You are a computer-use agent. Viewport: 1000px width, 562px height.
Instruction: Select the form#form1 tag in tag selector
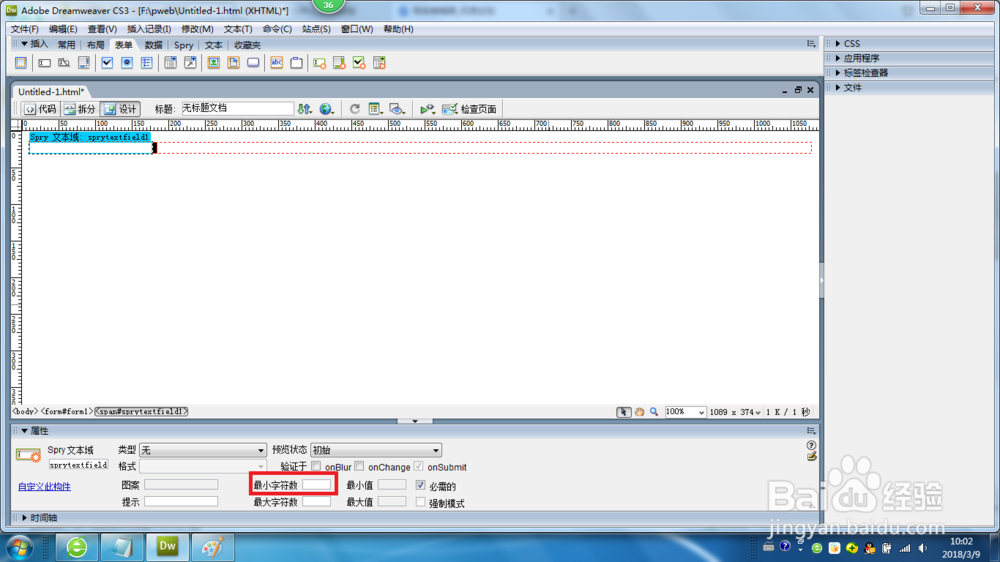pyautogui.click(x=67, y=412)
